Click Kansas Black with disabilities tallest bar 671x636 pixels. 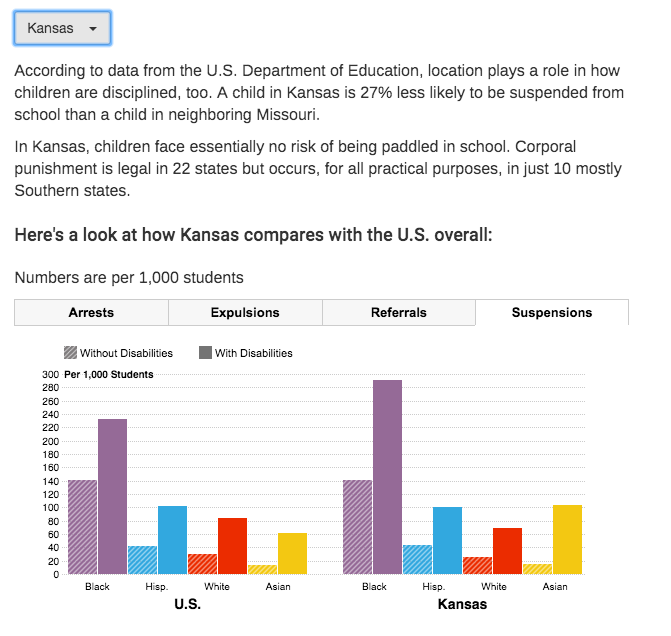pos(387,477)
